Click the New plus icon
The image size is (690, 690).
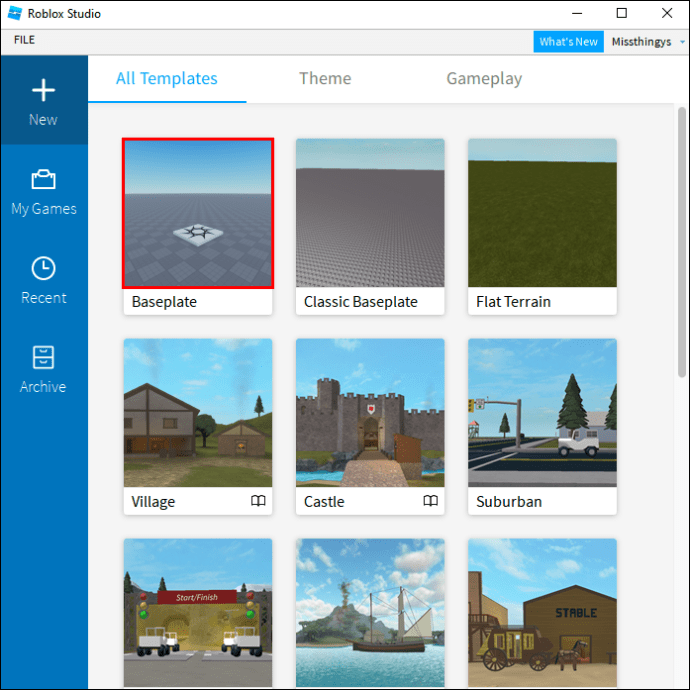[43, 90]
